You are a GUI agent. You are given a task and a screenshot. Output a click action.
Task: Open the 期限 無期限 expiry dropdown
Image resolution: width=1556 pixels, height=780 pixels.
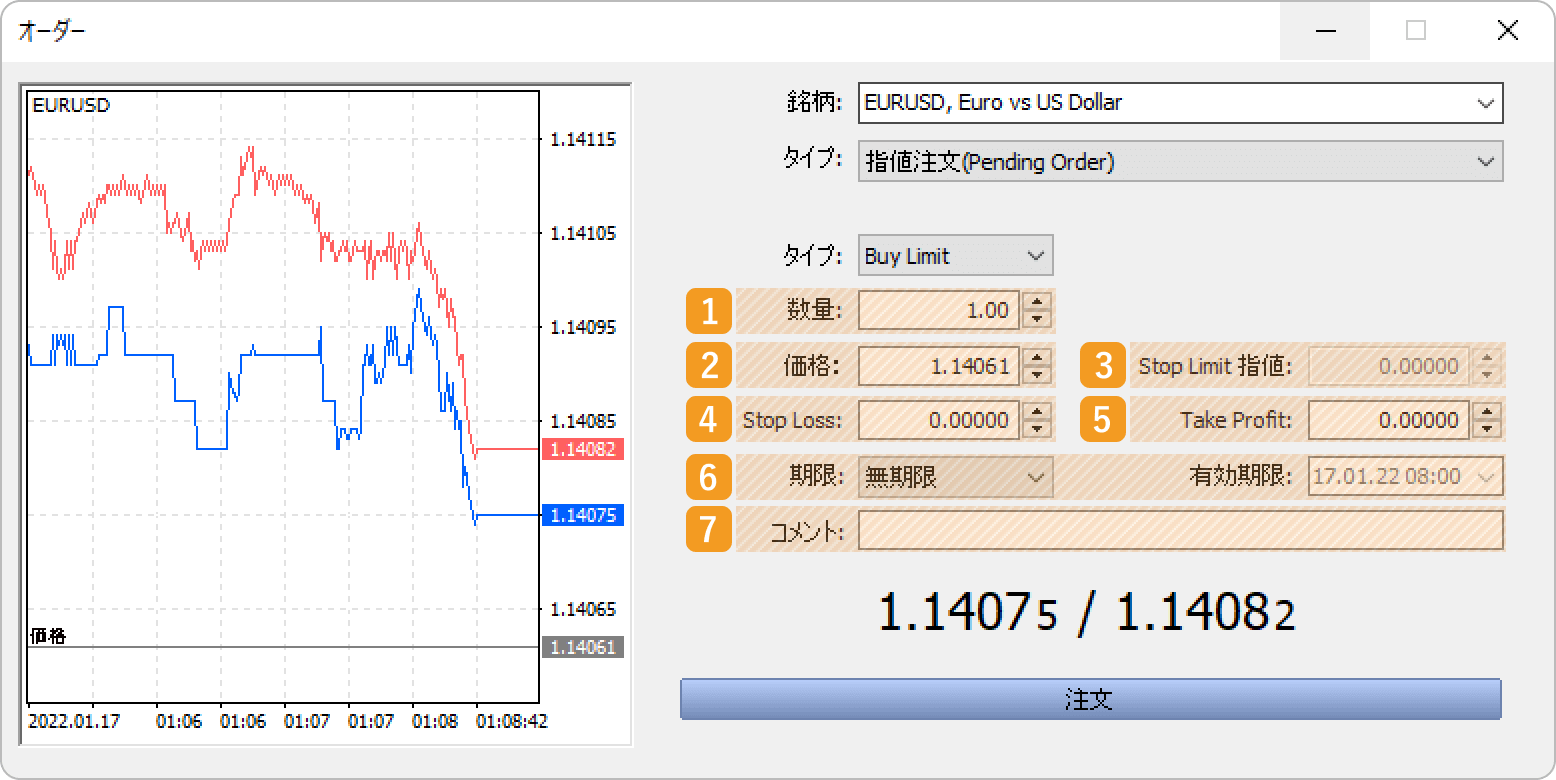pos(955,477)
